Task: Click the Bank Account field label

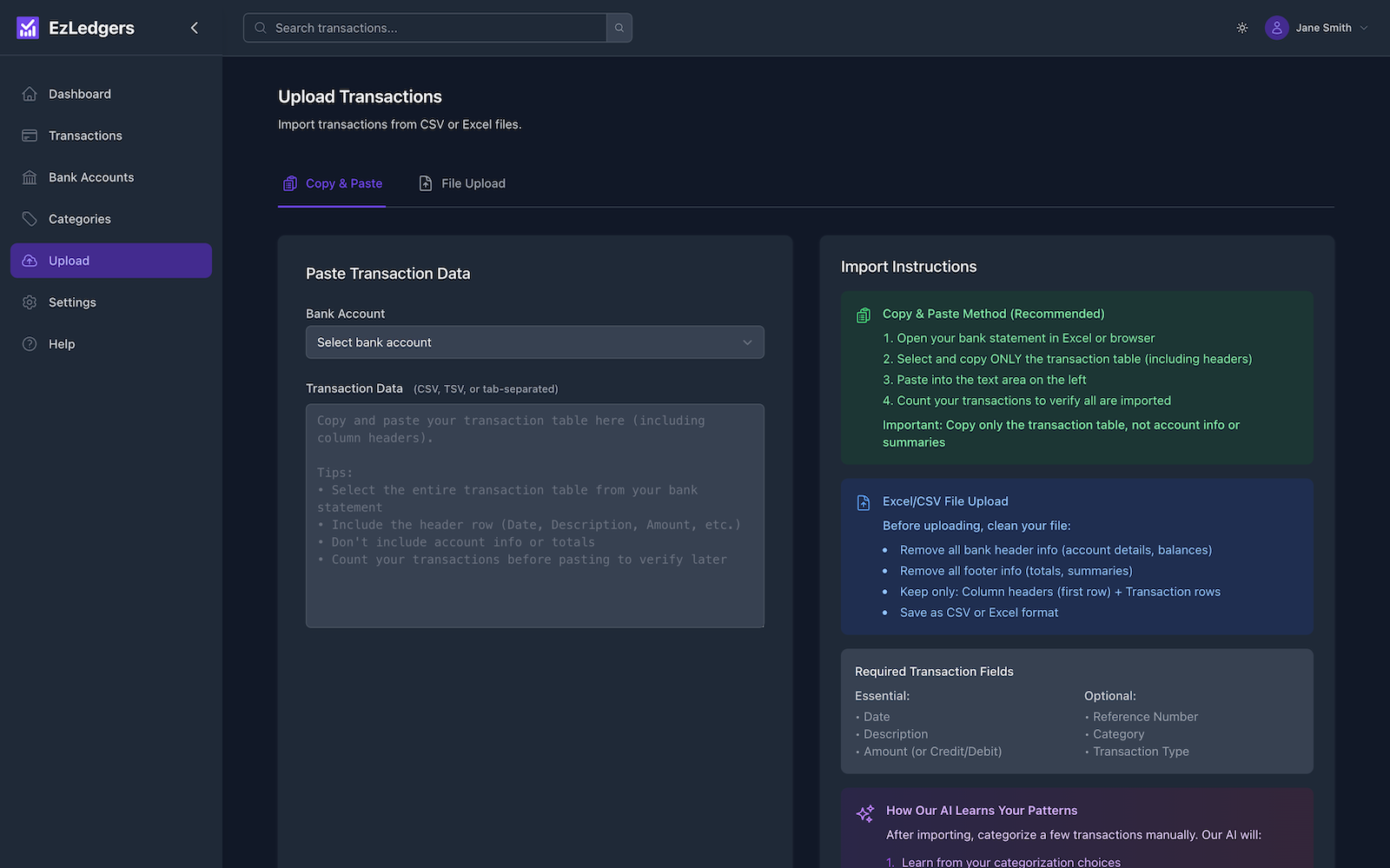Action: 345,314
